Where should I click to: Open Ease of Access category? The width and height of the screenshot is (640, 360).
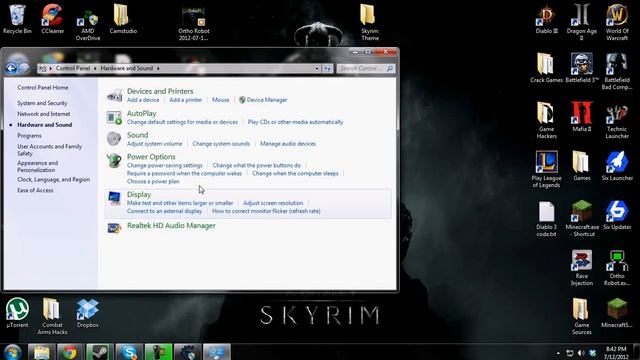[35, 190]
